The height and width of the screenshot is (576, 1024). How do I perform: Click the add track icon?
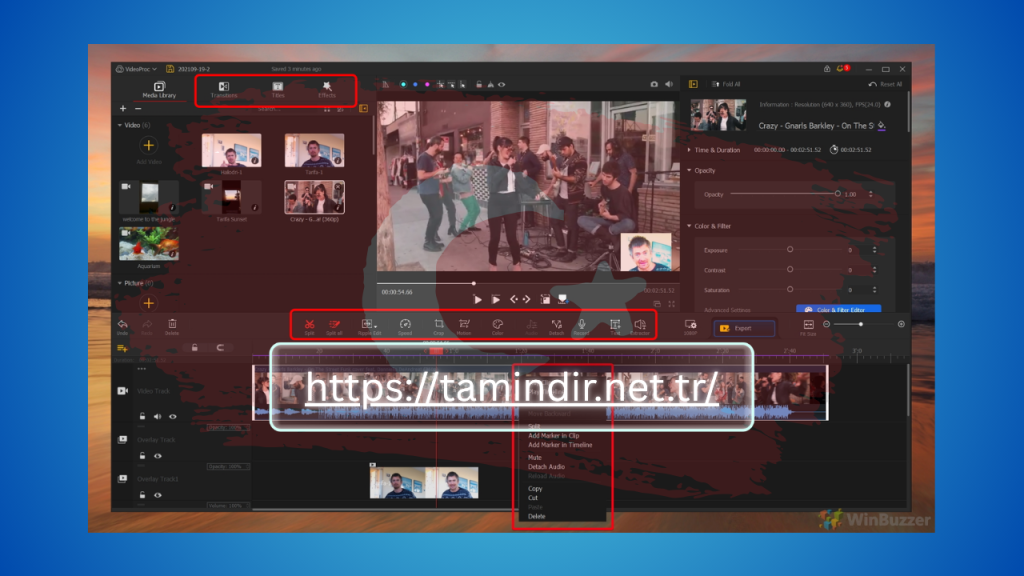click(x=121, y=348)
